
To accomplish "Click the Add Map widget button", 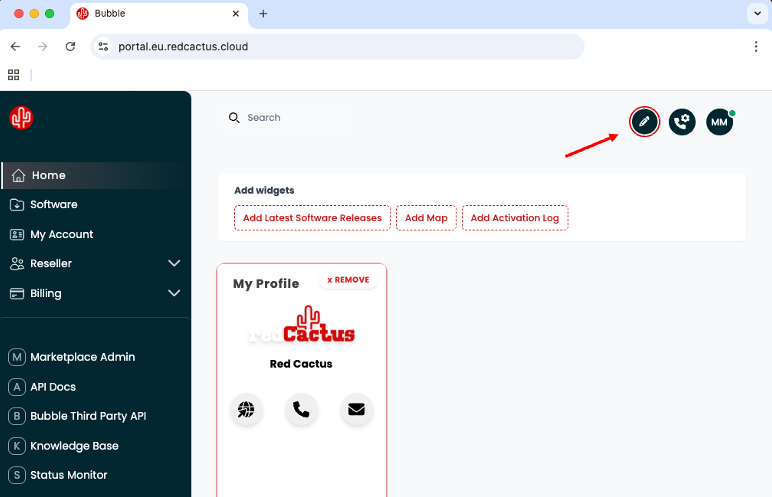I will click(426, 218).
